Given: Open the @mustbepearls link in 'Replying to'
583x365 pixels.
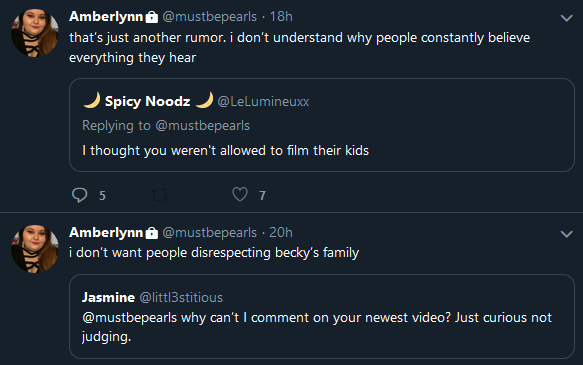Looking at the screenshot, I should point(203,126).
